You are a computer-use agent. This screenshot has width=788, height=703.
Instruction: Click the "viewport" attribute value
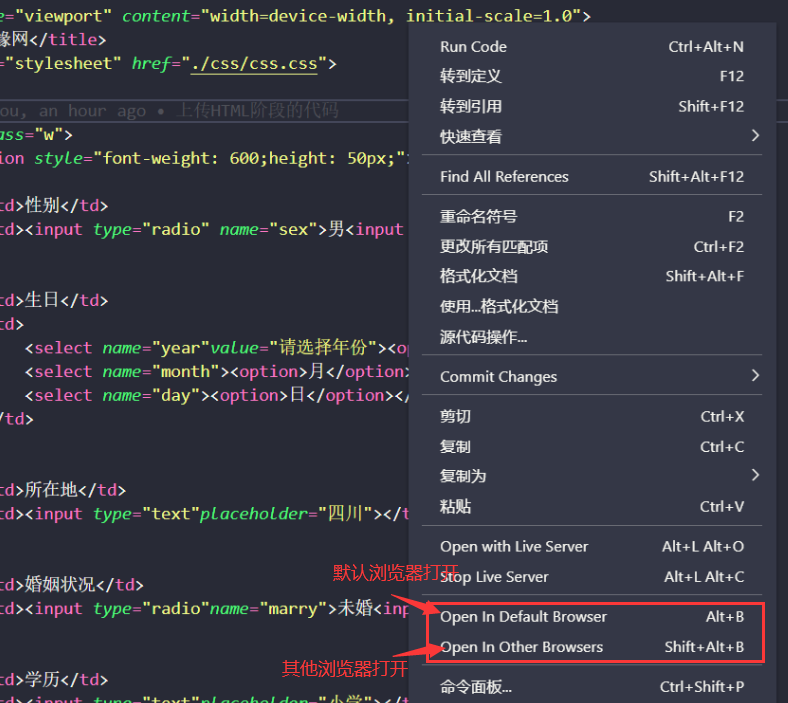pos(63,16)
